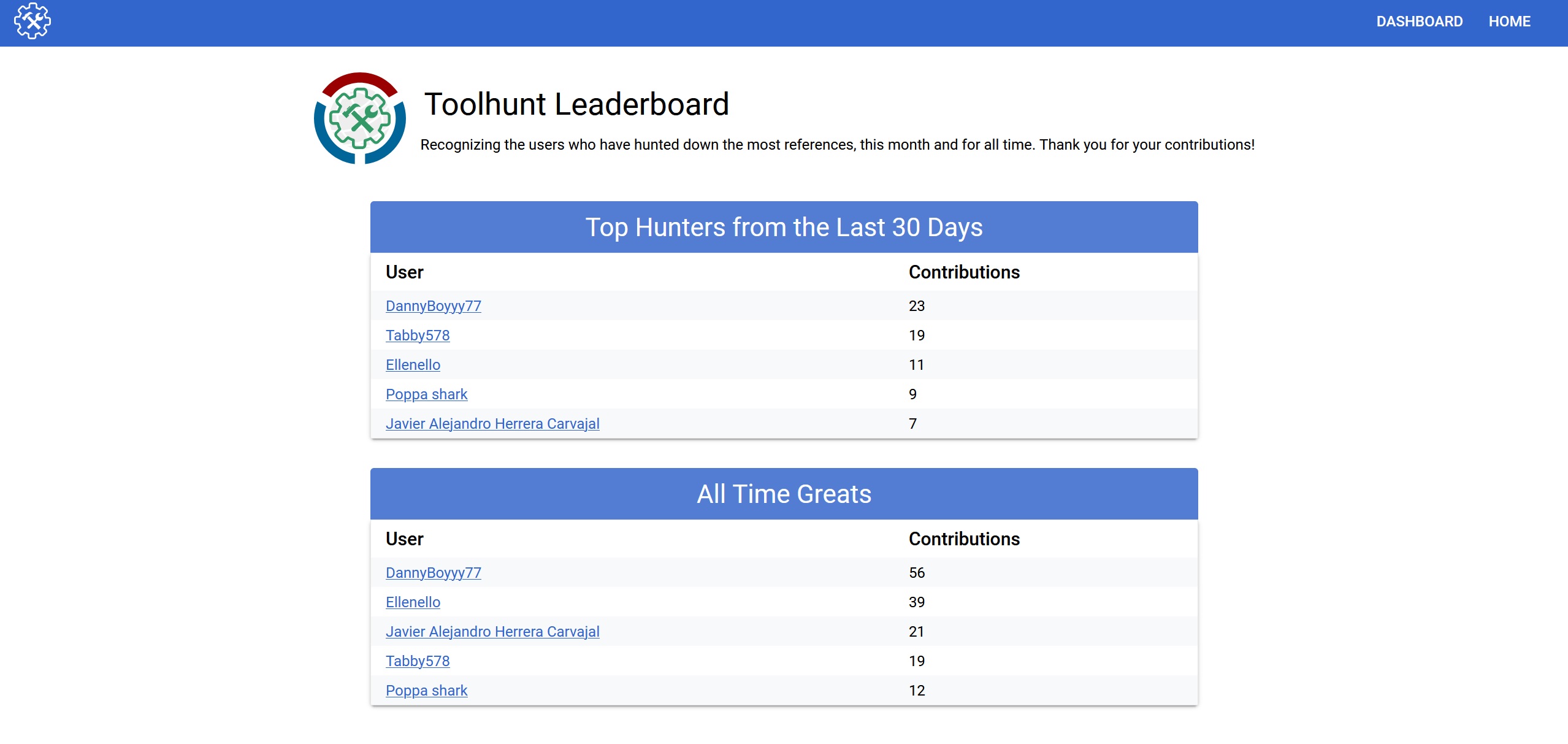Select the value 21 in All Time Greats

916,631
